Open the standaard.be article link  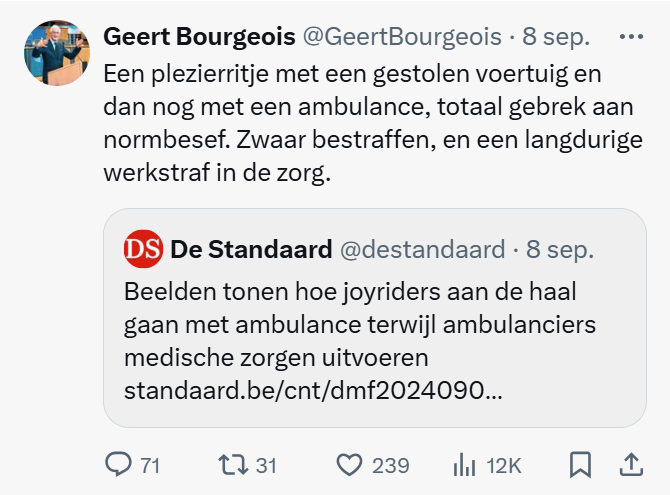click(313, 389)
